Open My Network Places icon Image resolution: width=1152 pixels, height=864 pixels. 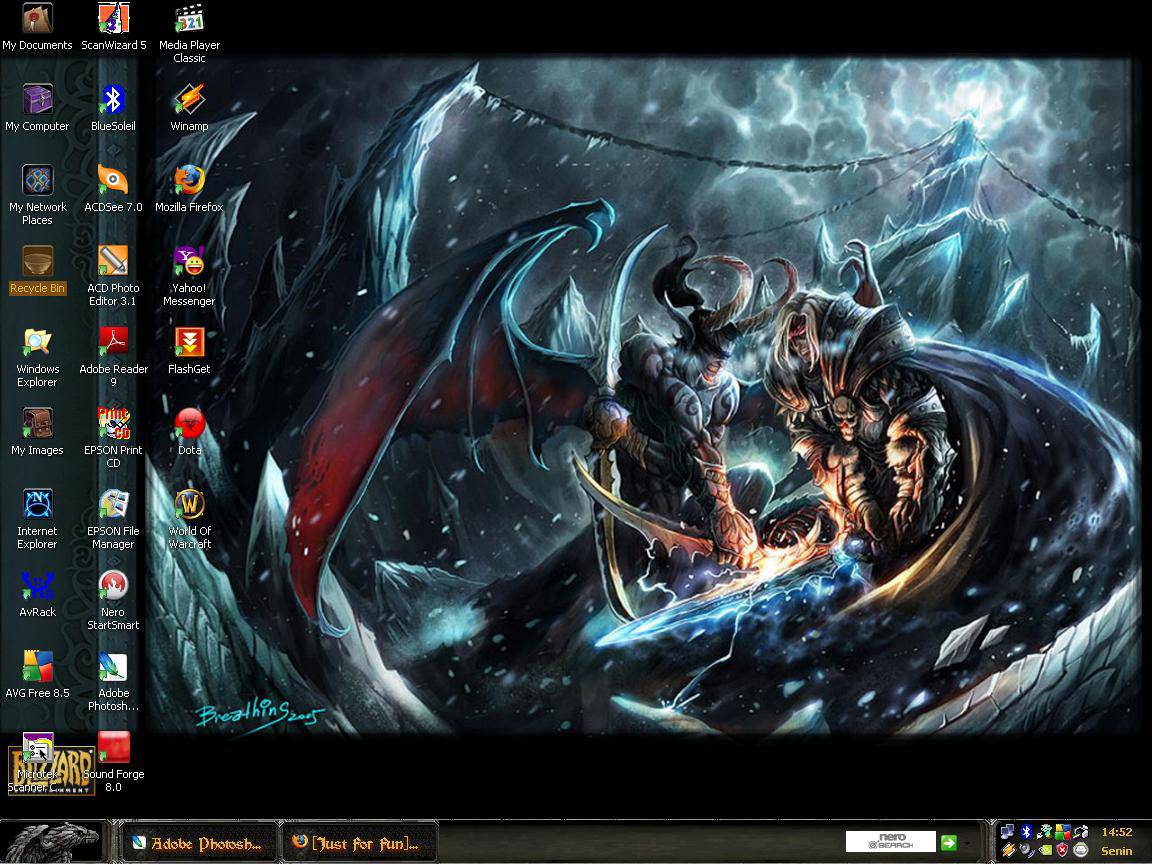[37, 195]
